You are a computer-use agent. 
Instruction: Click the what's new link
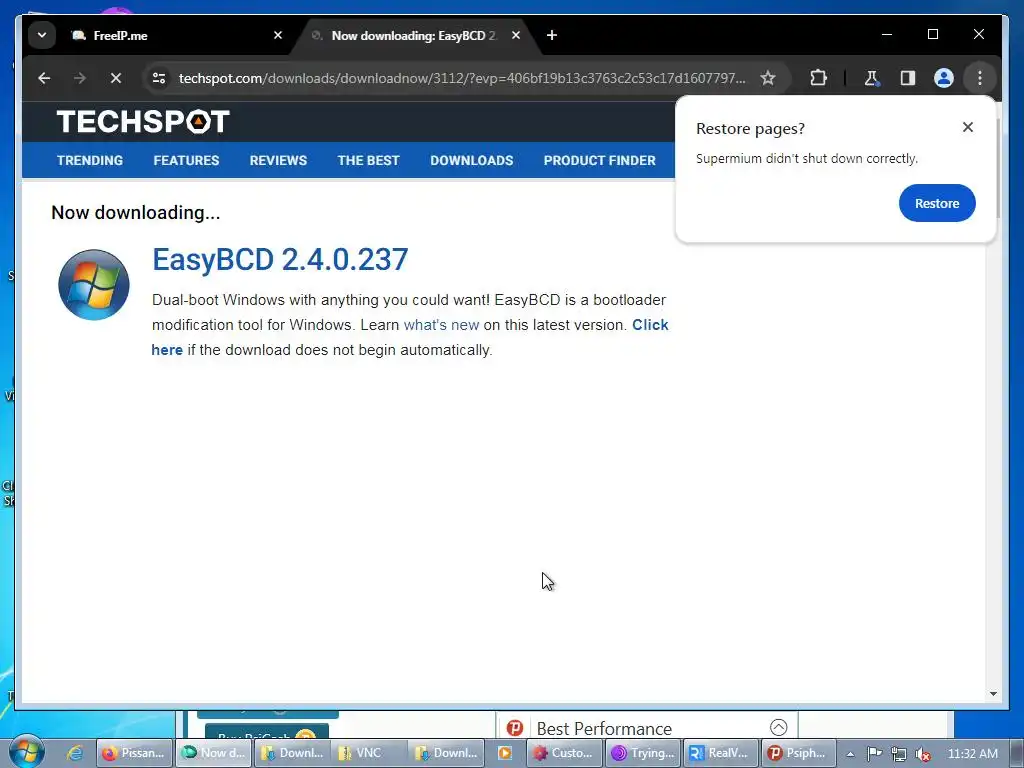[441, 325]
